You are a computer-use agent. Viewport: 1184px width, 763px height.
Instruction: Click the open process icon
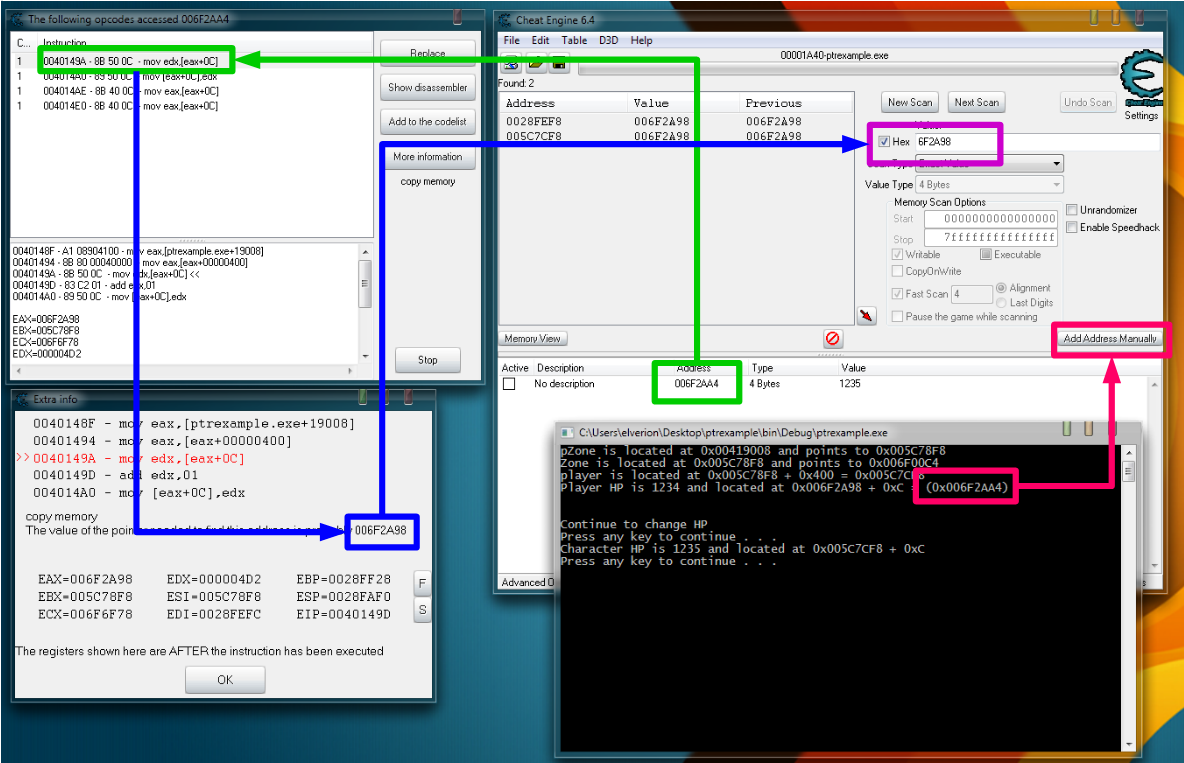pyautogui.click(x=512, y=64)
